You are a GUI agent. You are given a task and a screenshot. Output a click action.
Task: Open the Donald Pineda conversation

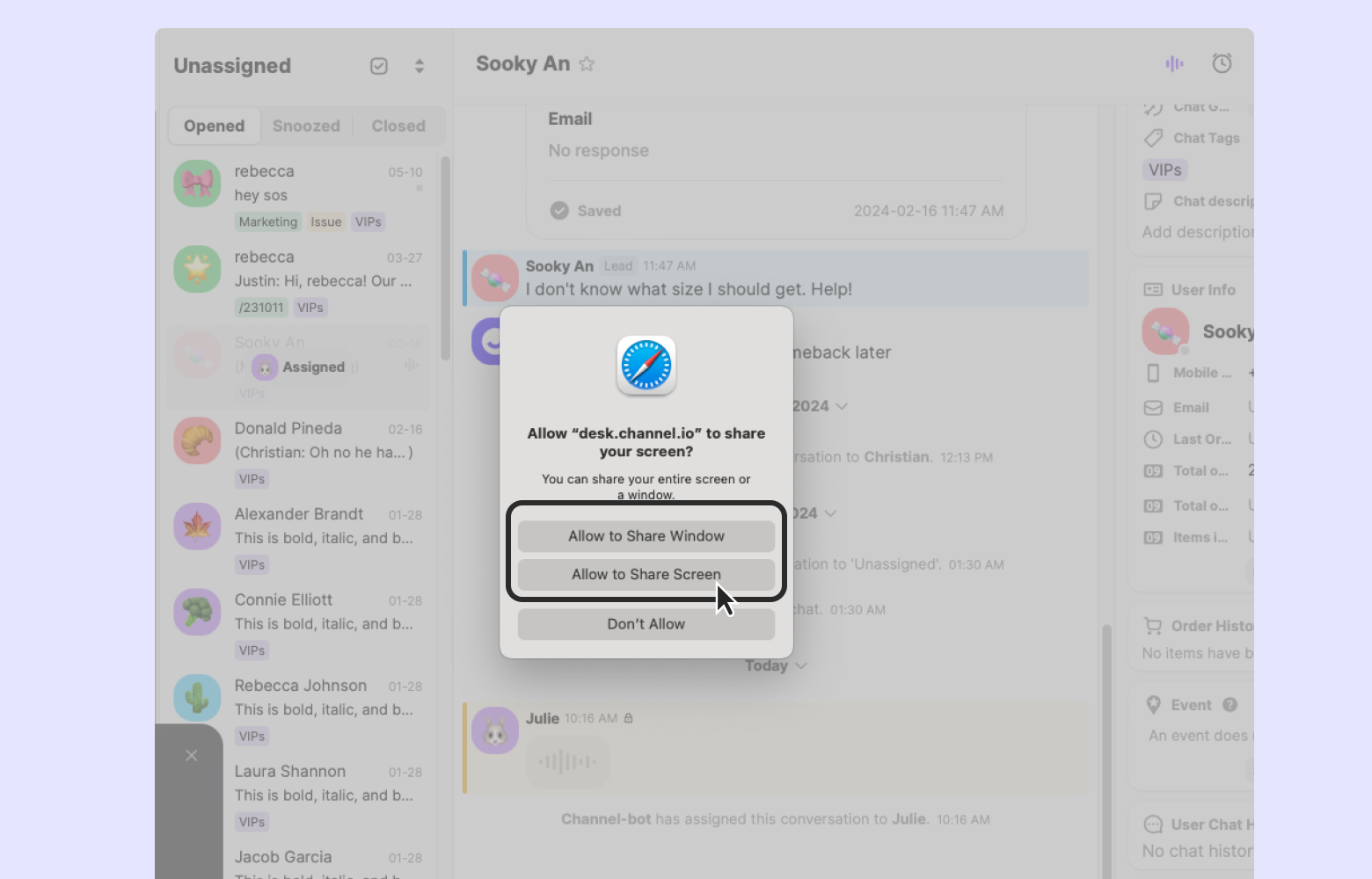click(299, 453)
